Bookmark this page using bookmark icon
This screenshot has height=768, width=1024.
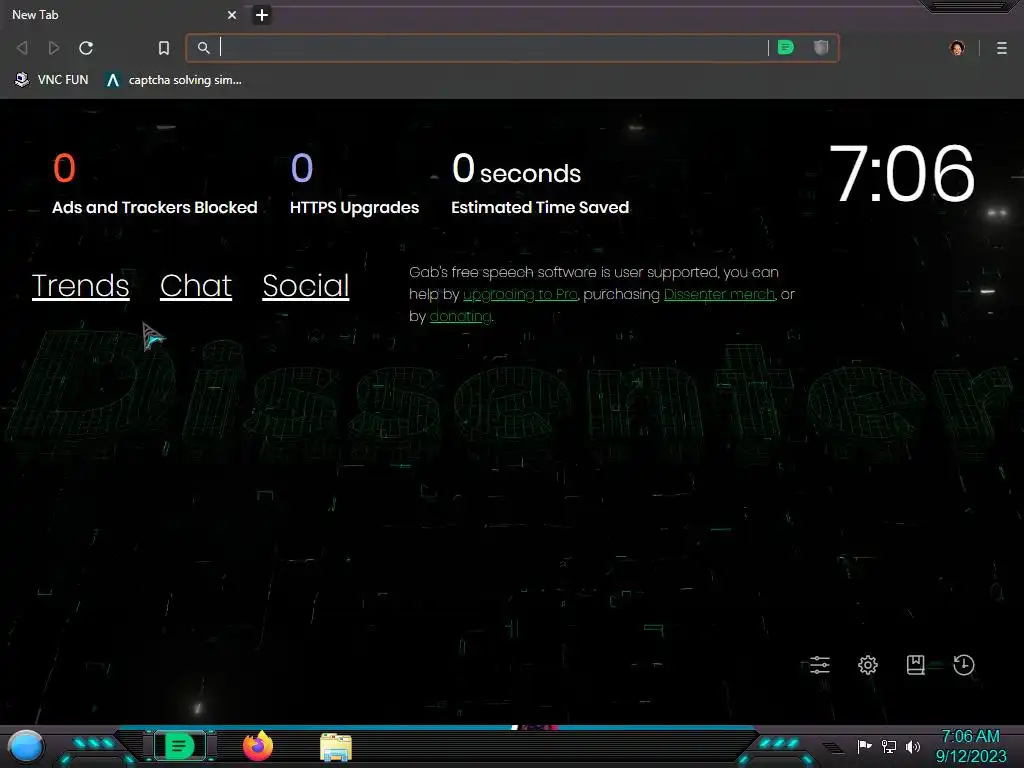164,48
